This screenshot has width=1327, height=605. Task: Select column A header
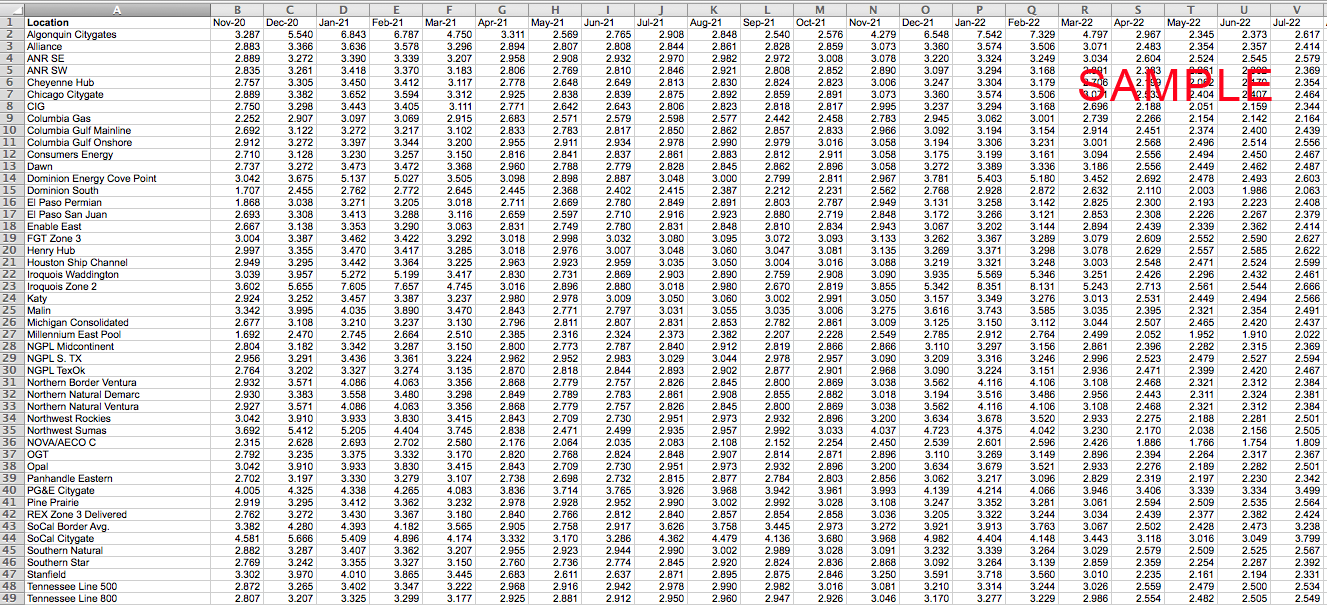[117, 8]
